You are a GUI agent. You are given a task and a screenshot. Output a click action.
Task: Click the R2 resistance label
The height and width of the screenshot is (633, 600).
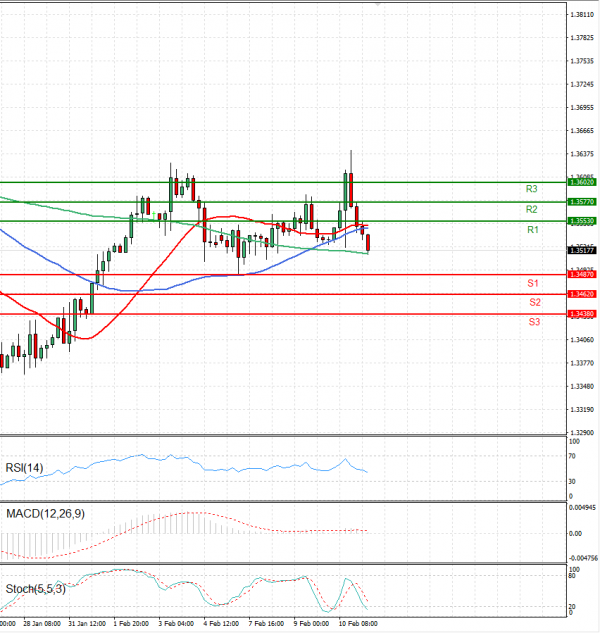531,209
